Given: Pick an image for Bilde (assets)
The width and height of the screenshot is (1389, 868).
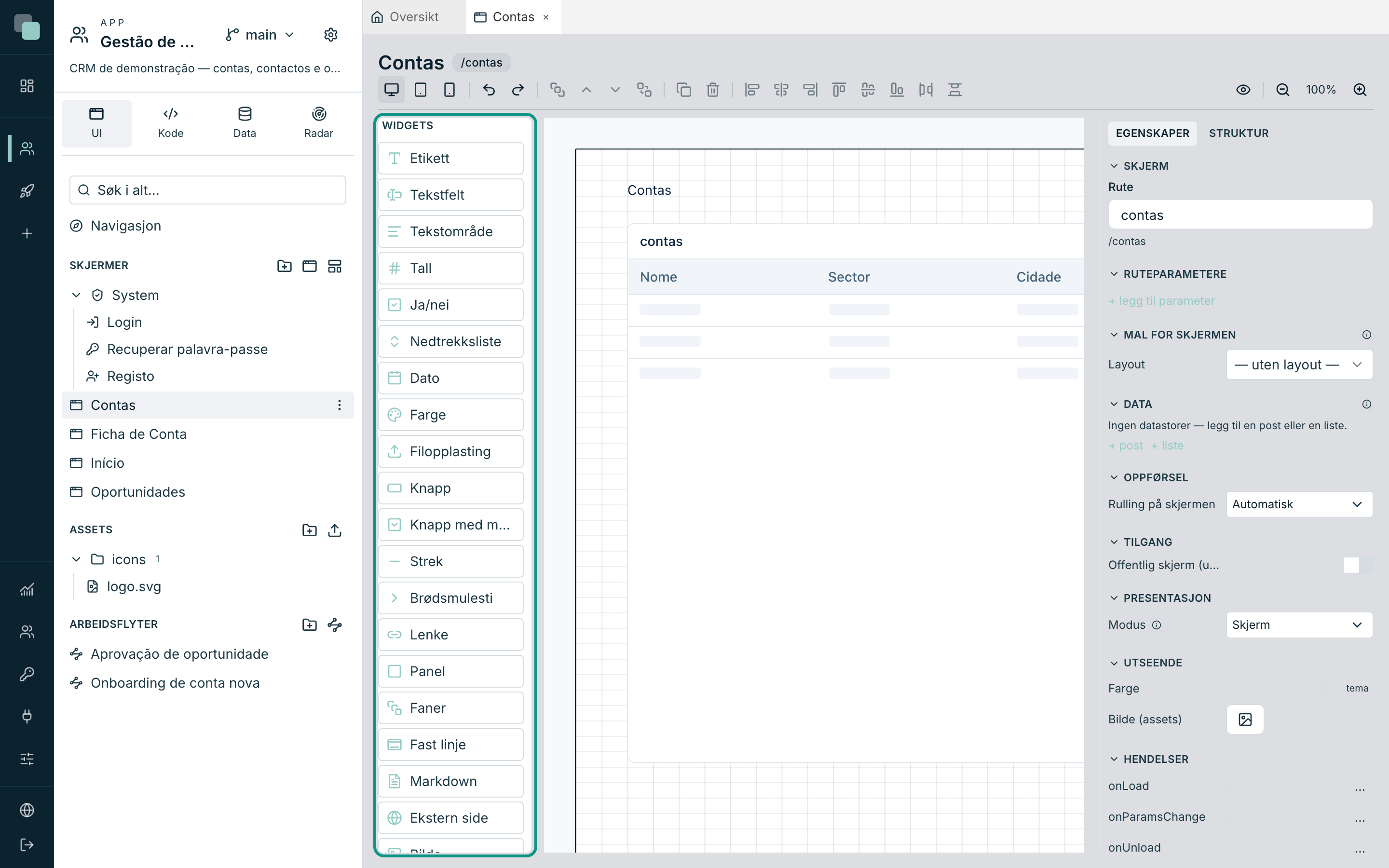Looking at the screenshot, I should [1245, 719].
